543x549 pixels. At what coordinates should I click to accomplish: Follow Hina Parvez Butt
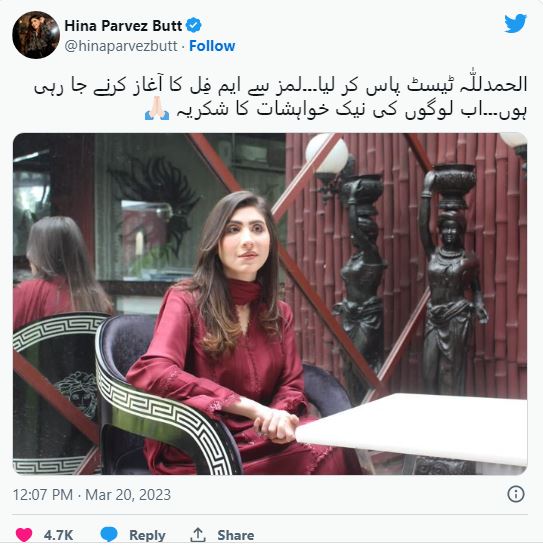(212, 46)
